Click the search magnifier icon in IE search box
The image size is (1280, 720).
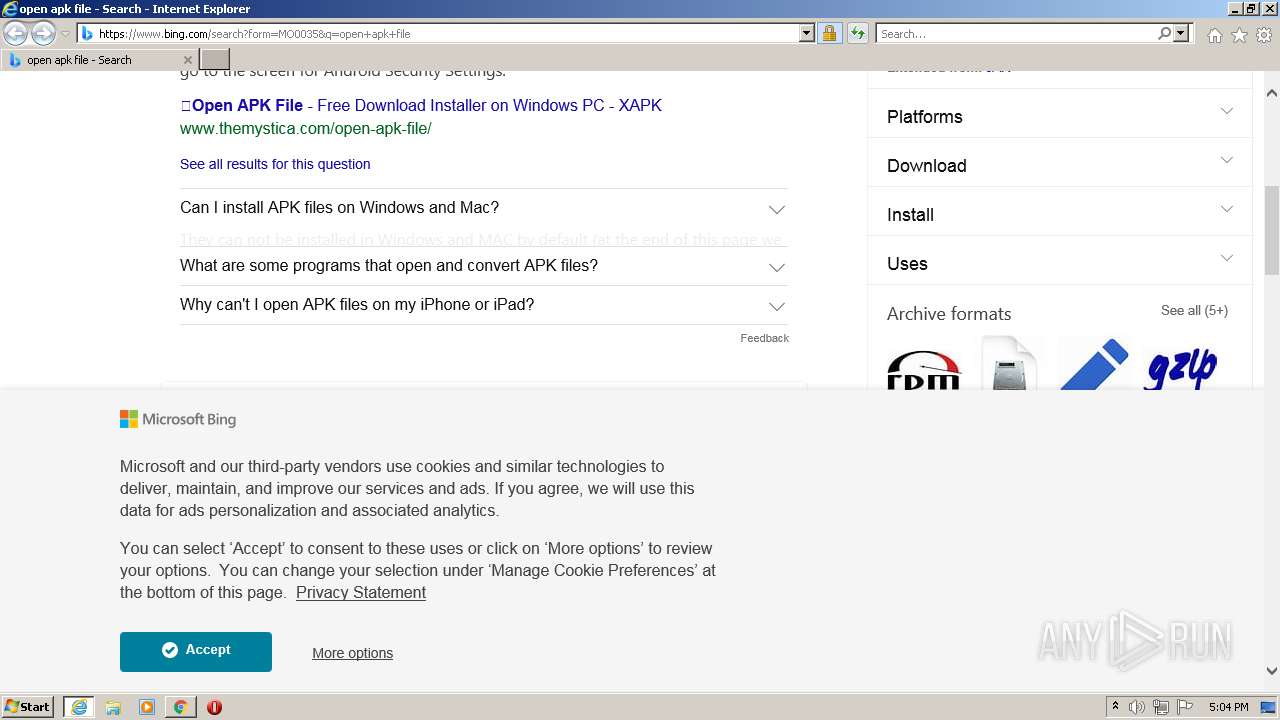click(x=1164, y=33)
